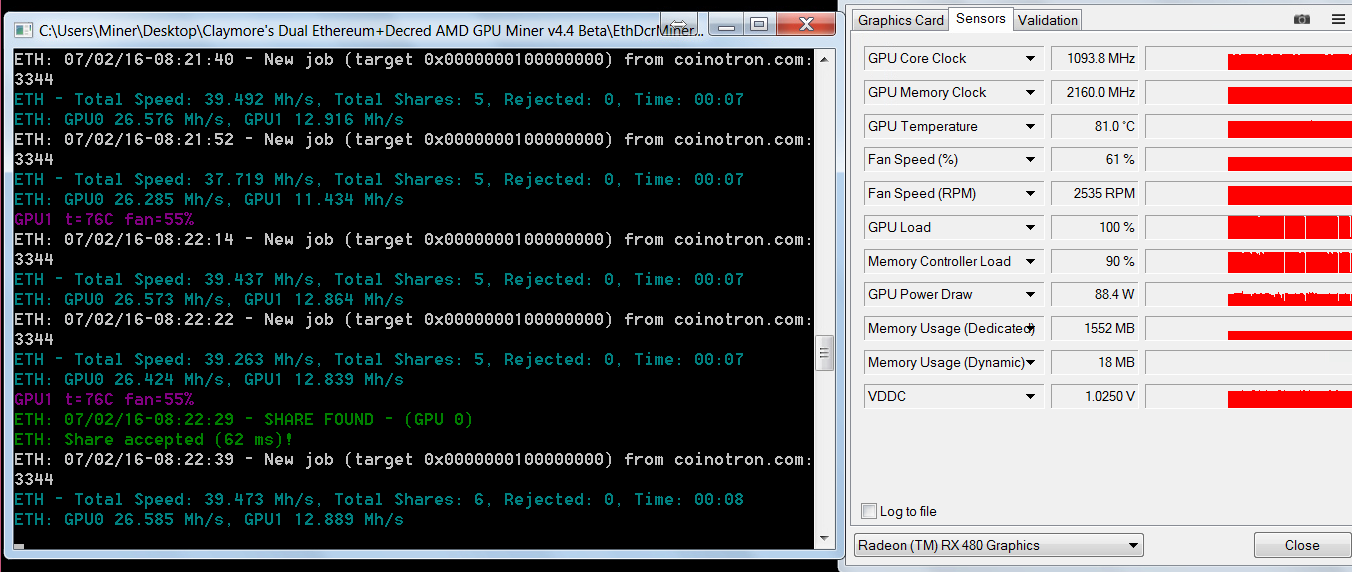
Task: Click the 1.0250 V VDDC value
Action: coord(1095,397)
